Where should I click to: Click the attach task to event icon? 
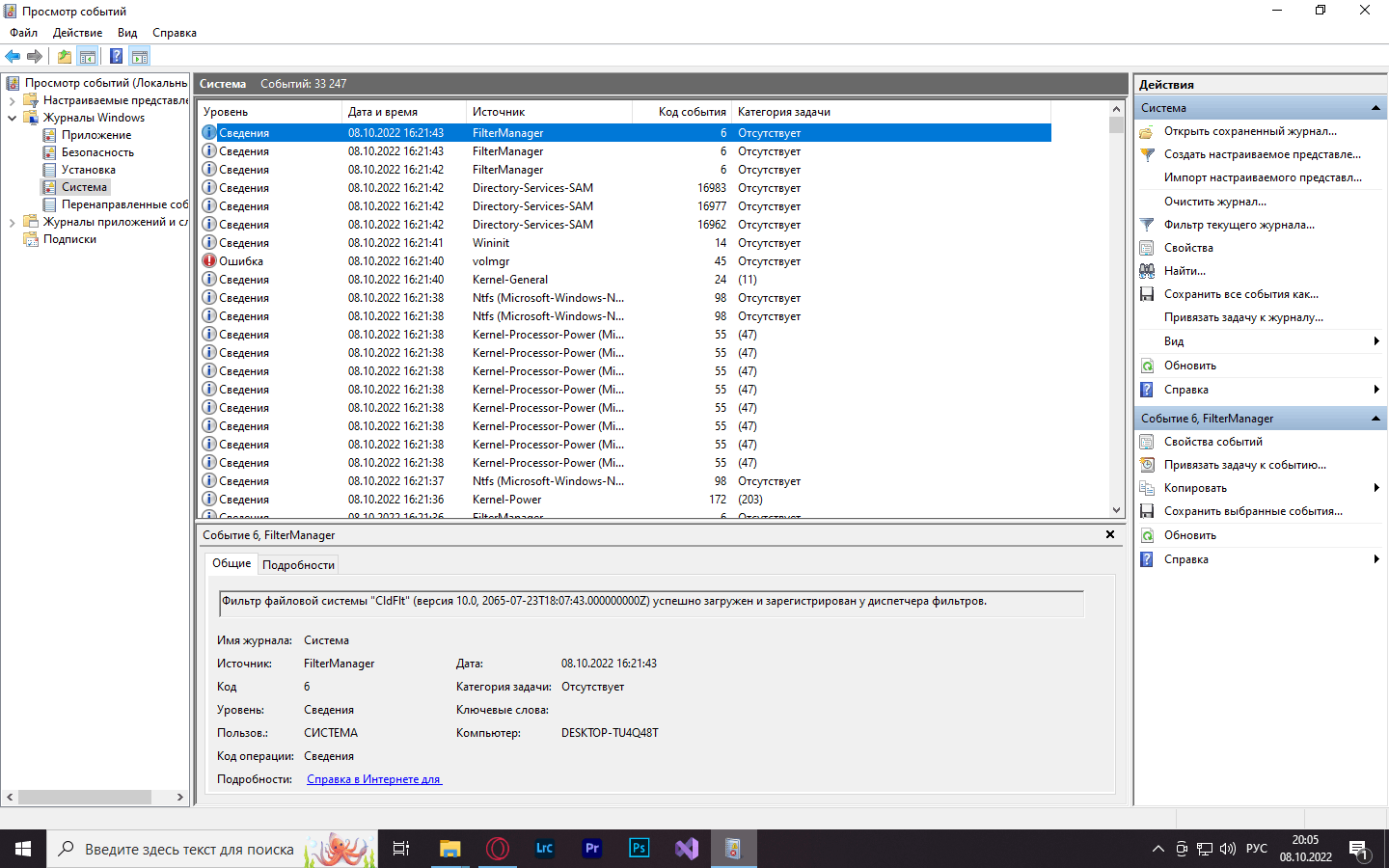pos(1147,465)
